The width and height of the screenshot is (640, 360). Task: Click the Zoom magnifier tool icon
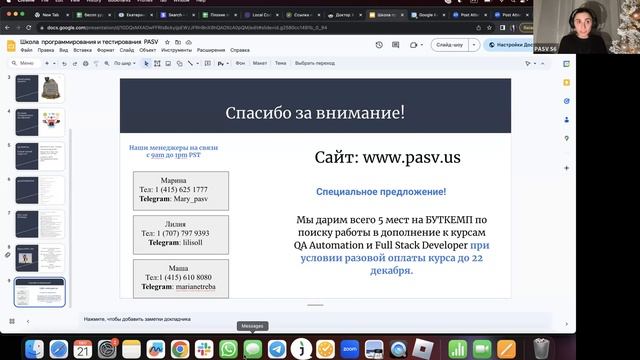click(107, 64)
